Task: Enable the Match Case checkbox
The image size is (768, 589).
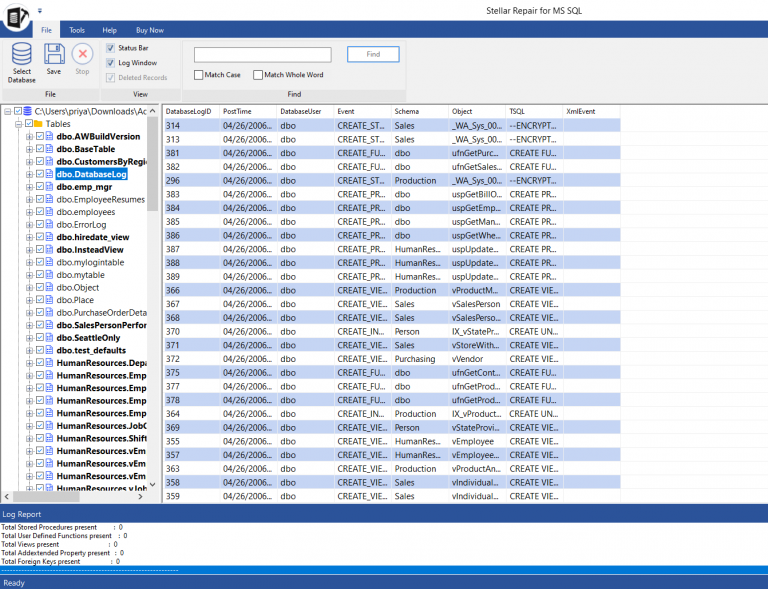Action: (198, 75)
